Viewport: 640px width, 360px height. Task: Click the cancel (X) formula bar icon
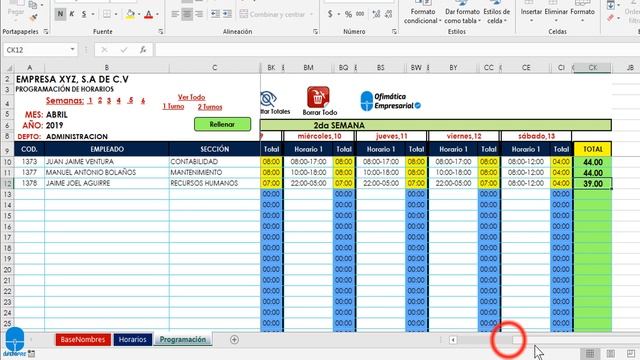tap(104, 50)
